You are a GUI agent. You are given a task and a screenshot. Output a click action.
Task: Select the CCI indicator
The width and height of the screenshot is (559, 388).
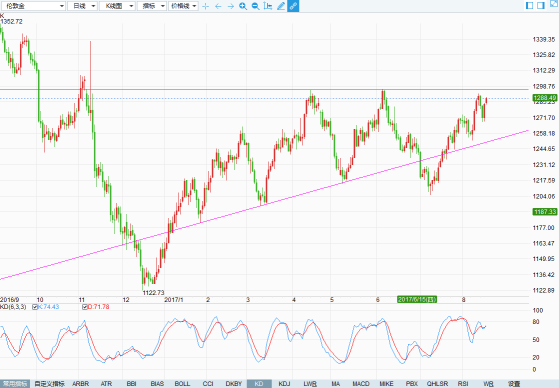pos(208,384)
